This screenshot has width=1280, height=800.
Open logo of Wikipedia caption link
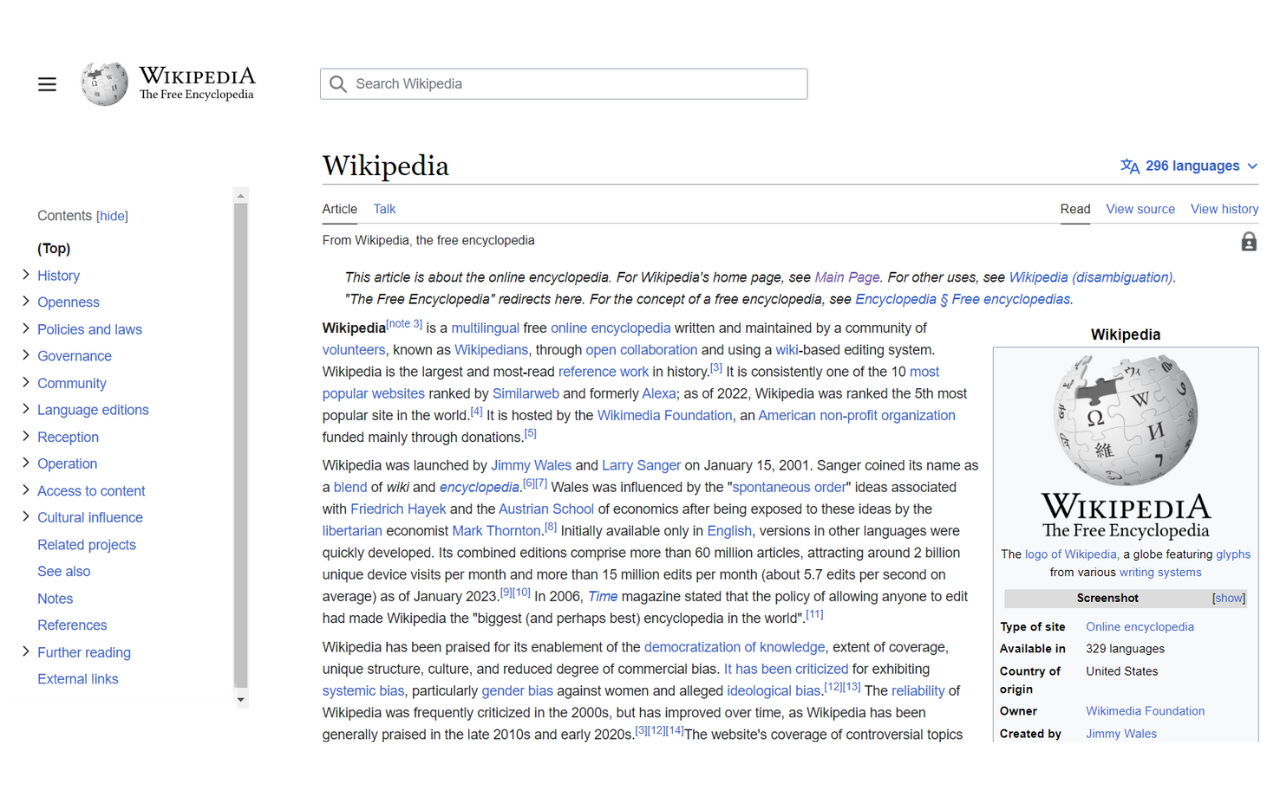[1070, 554]
